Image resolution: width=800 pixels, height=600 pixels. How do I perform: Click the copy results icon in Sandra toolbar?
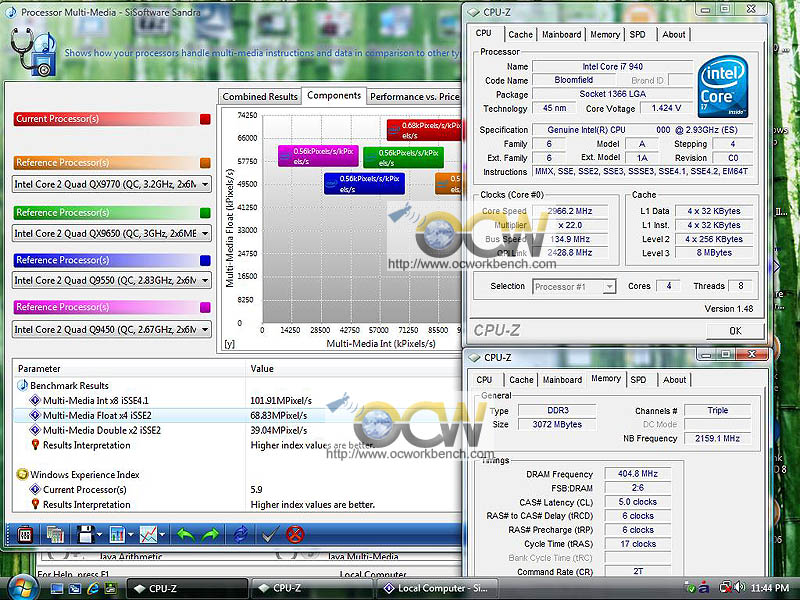55,535
